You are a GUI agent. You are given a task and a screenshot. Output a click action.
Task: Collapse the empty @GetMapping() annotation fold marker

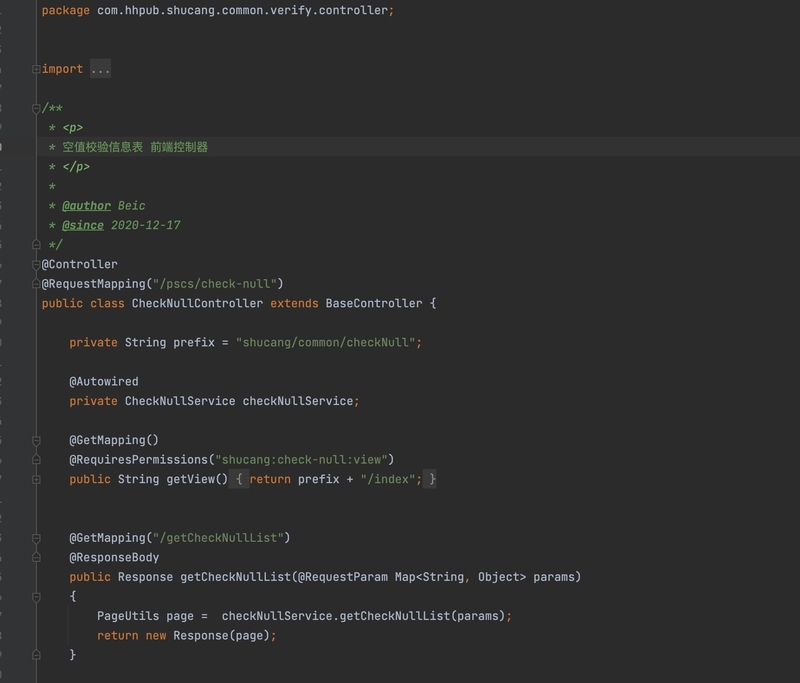[x=36, y=440]
